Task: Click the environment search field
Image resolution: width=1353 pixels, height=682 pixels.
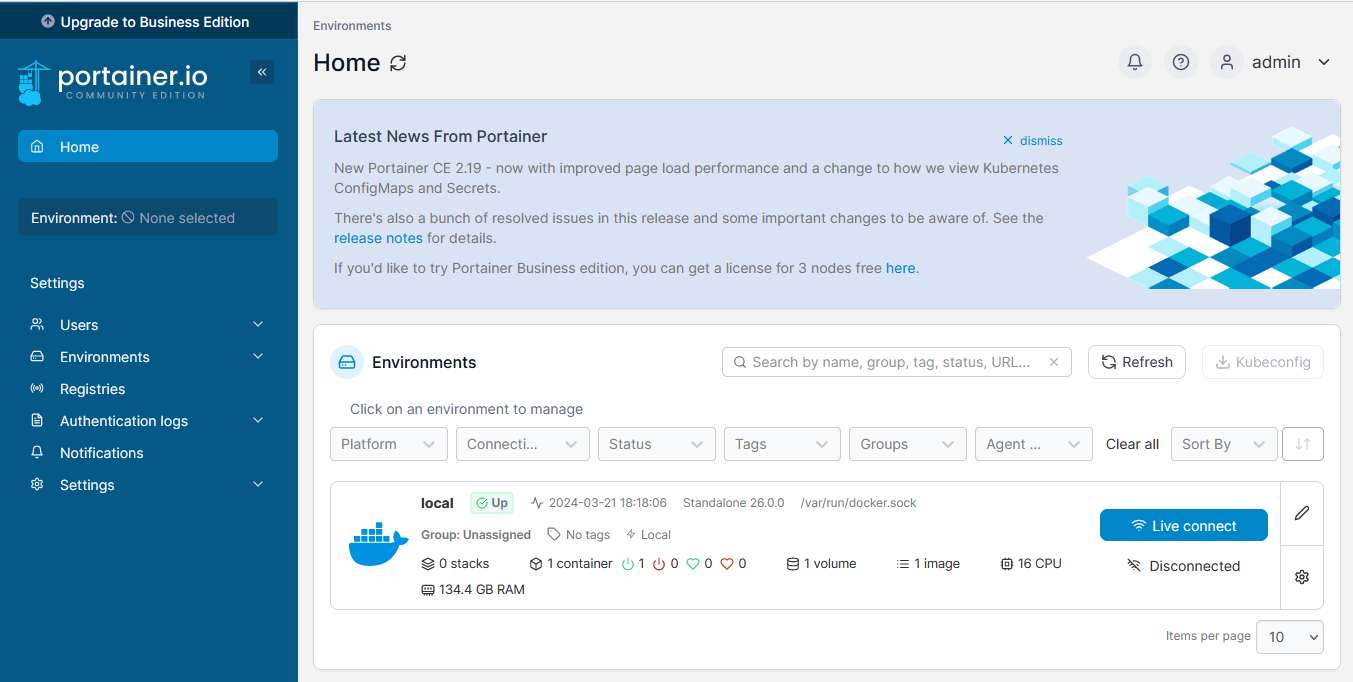Action: (x=897, y=362)
